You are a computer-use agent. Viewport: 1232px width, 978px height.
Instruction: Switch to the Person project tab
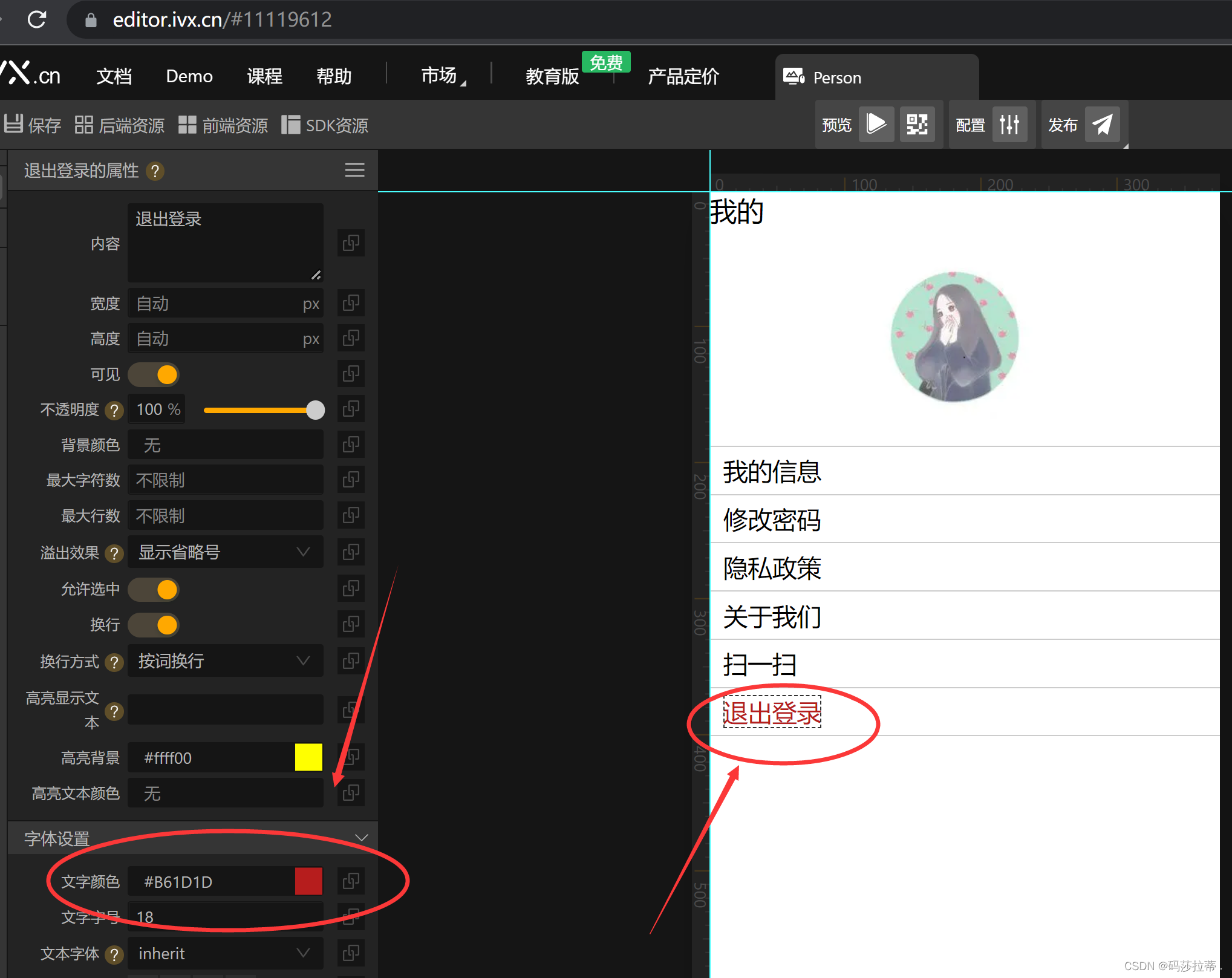[877, 77]
